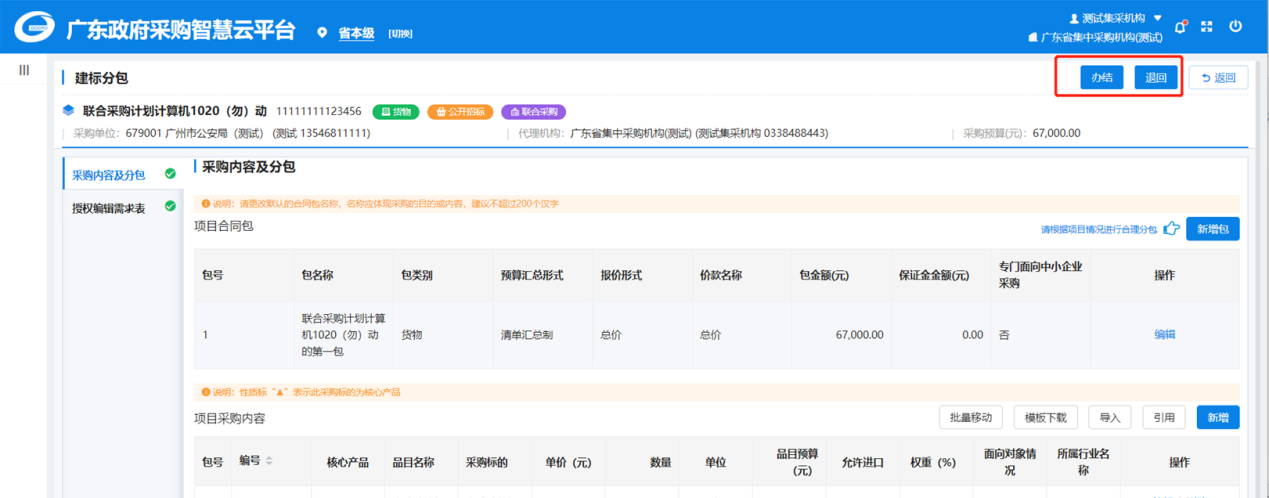Image resolution: width=1269 pixels, height=498 pixels.
Task: Click the 模板下载 button
Action: click(x=1046, y=417)
